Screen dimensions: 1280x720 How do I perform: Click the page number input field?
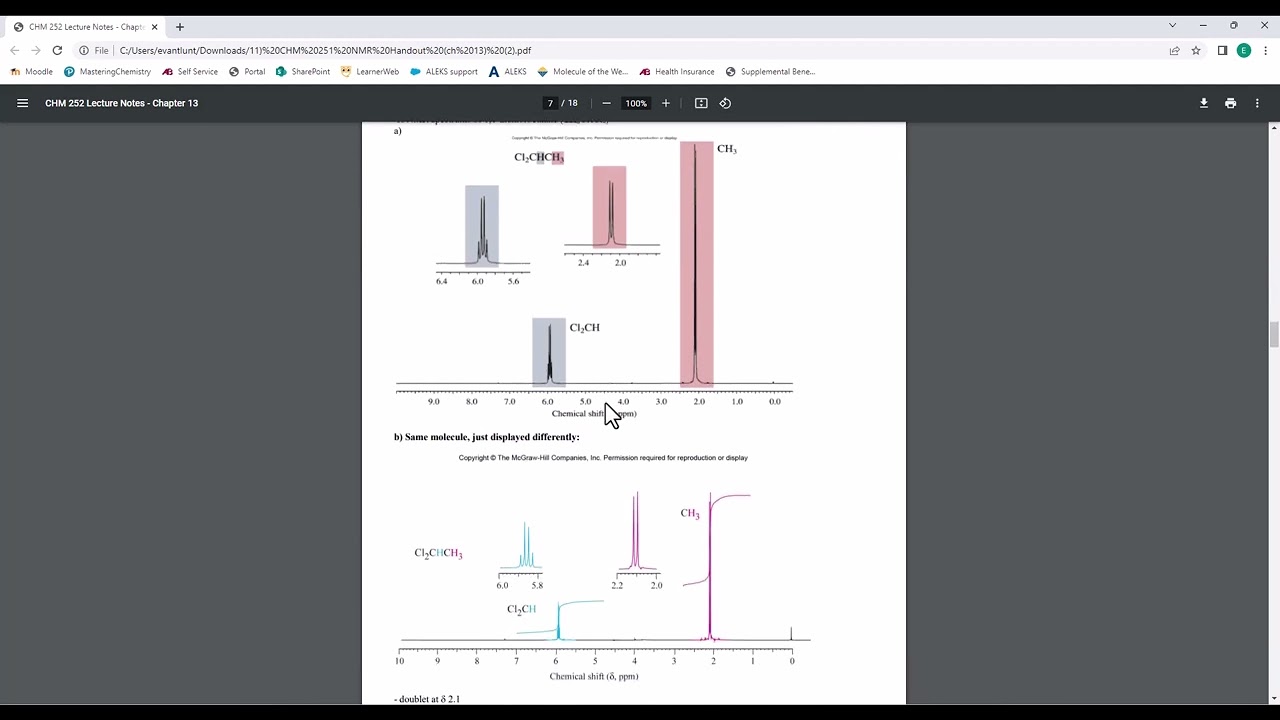[x=550, y=103]
